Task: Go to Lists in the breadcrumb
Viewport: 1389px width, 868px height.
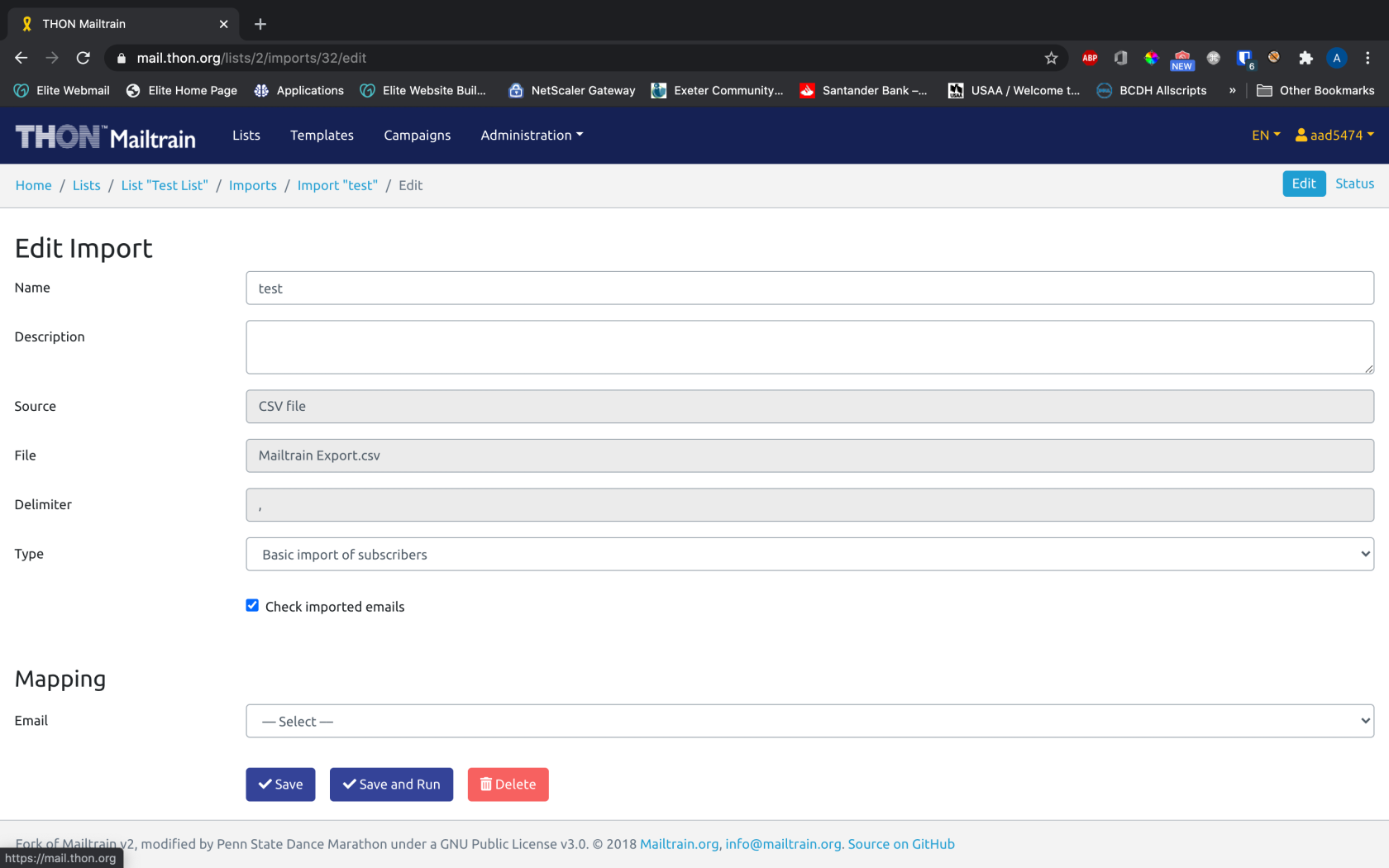Action: tap(86, 185)
